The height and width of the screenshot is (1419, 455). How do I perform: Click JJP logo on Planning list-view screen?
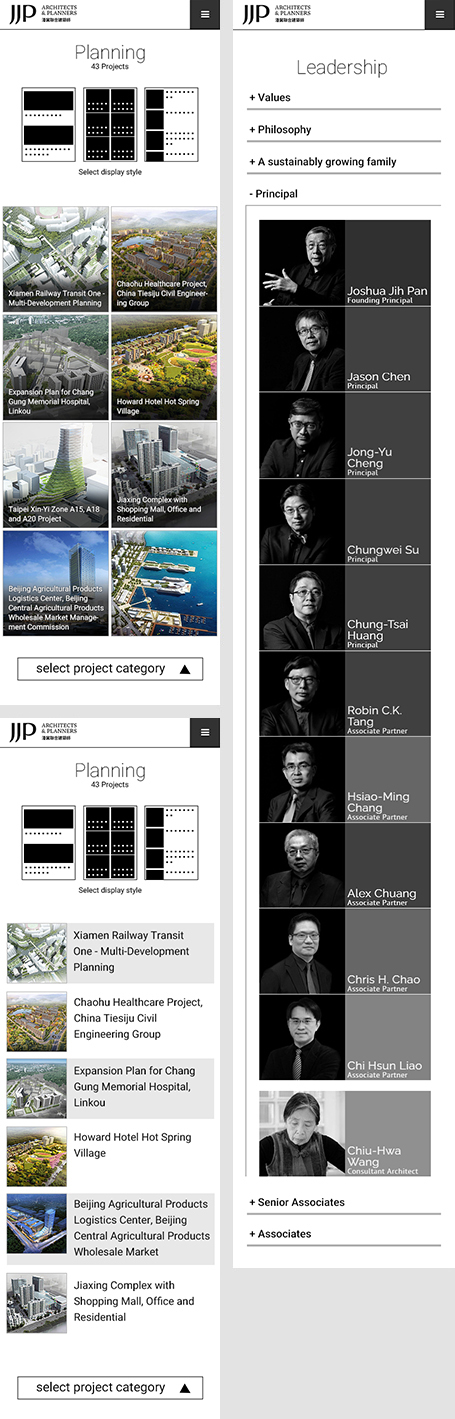pos(43,731)
